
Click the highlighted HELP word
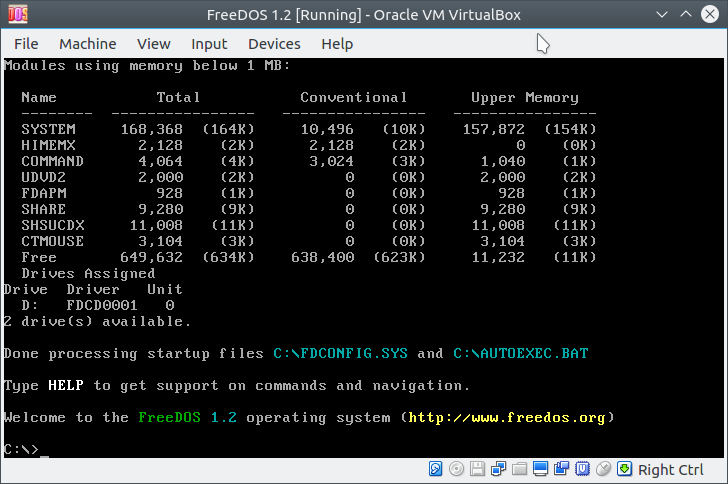(x=66, y=386)
